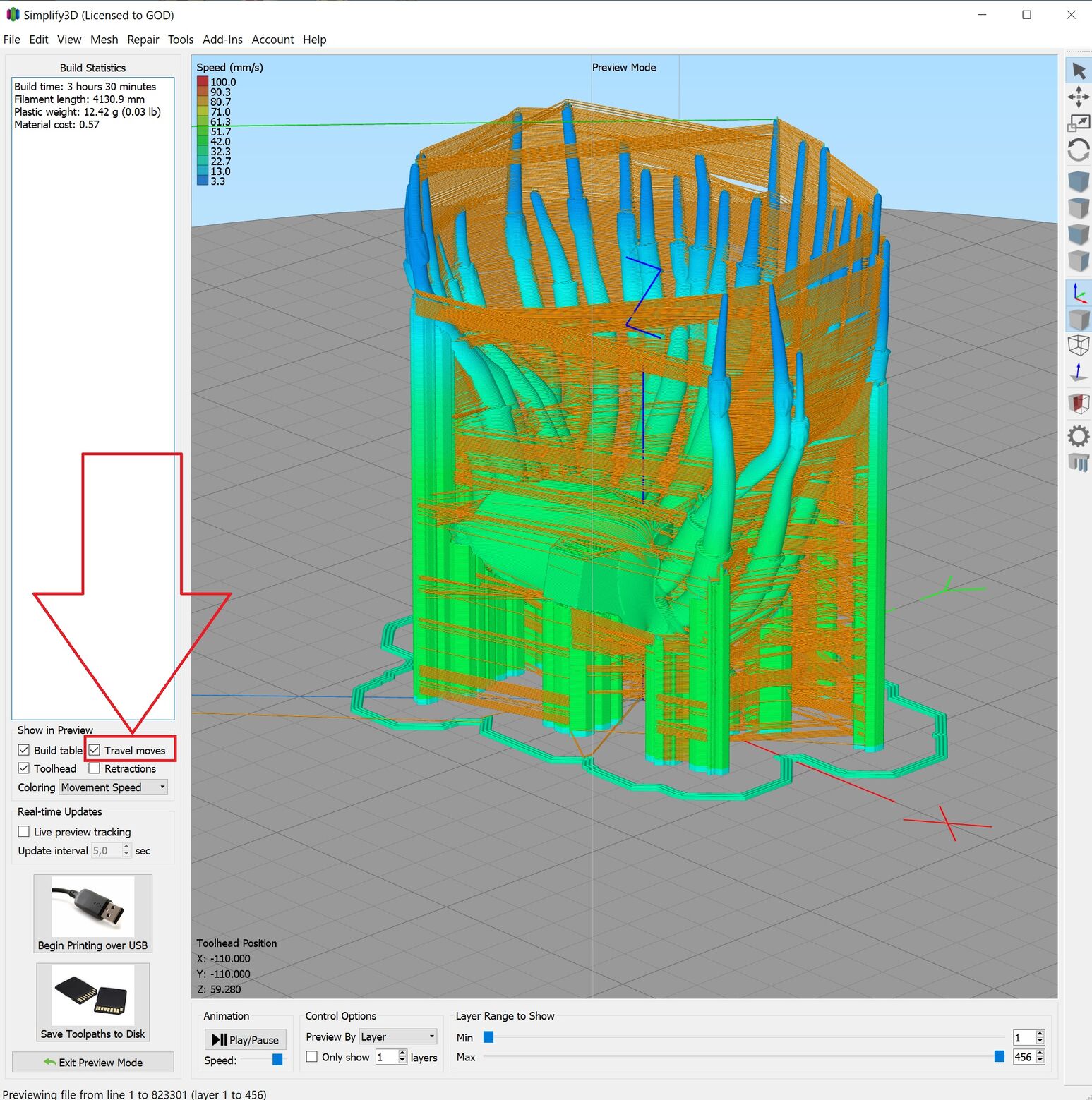Open the Coloring Movement Speed dropdown
This screenshot has width=1092, height=1100.
point(114,787)
